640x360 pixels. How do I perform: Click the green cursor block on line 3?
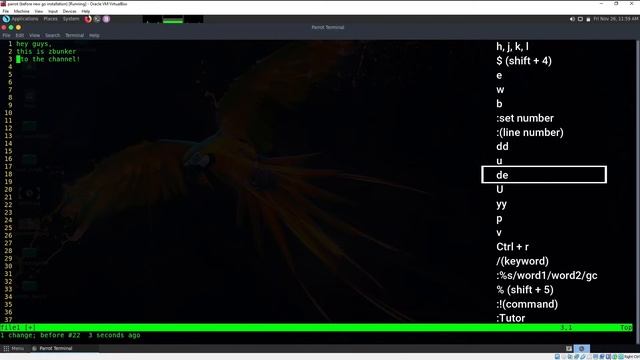[18, 59]
